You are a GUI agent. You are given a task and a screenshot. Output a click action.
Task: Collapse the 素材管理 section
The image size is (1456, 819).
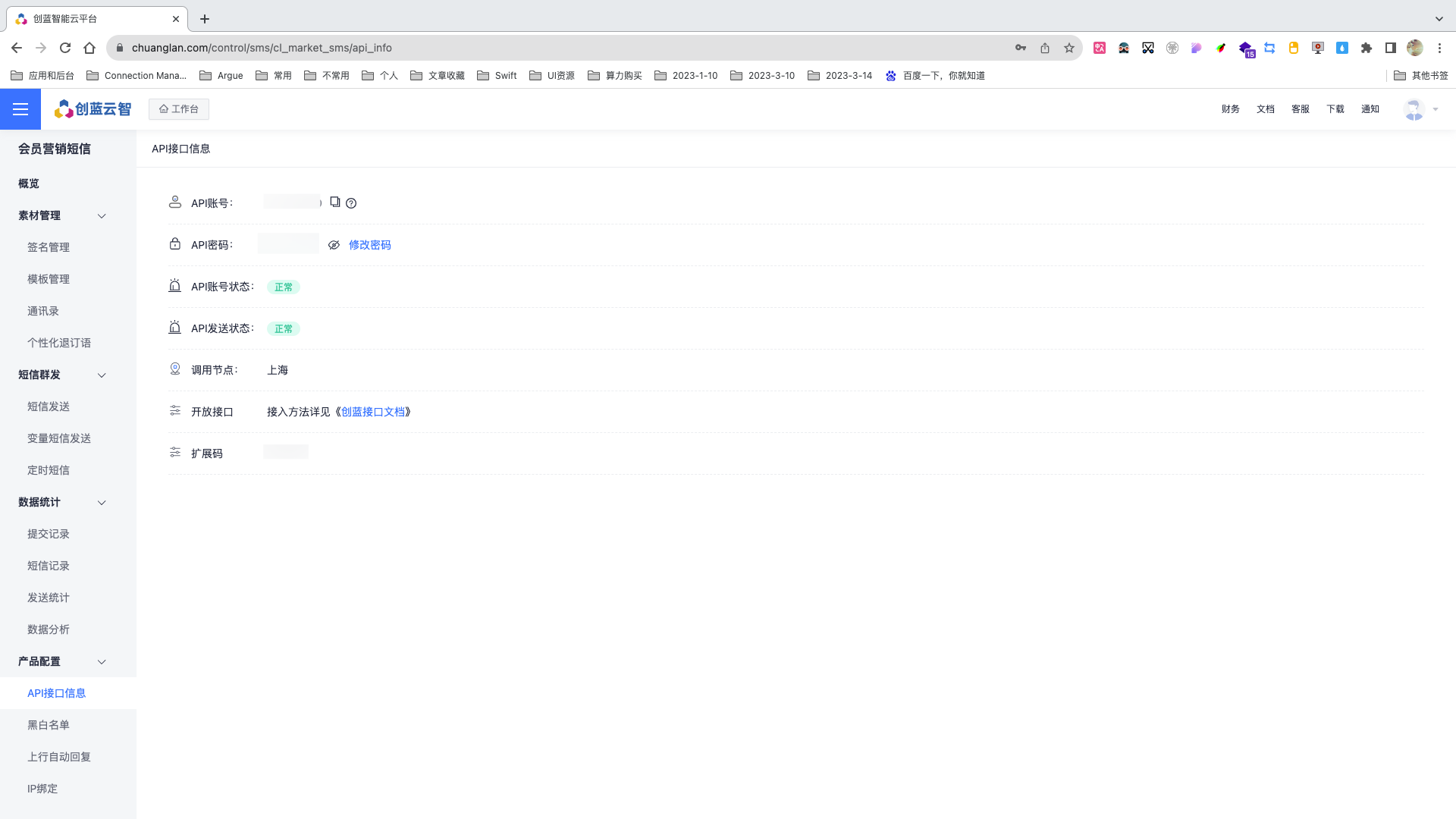click(x=102, y=216)
